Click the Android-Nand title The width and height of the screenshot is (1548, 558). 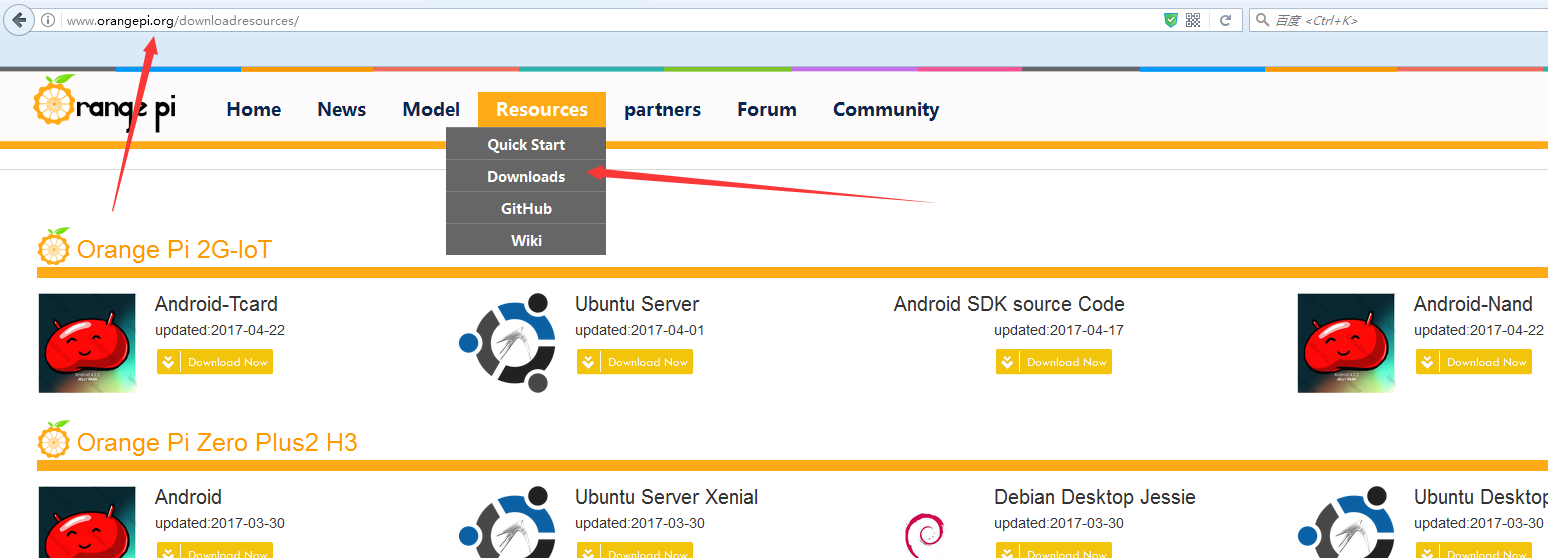[x=1473, y=304]
